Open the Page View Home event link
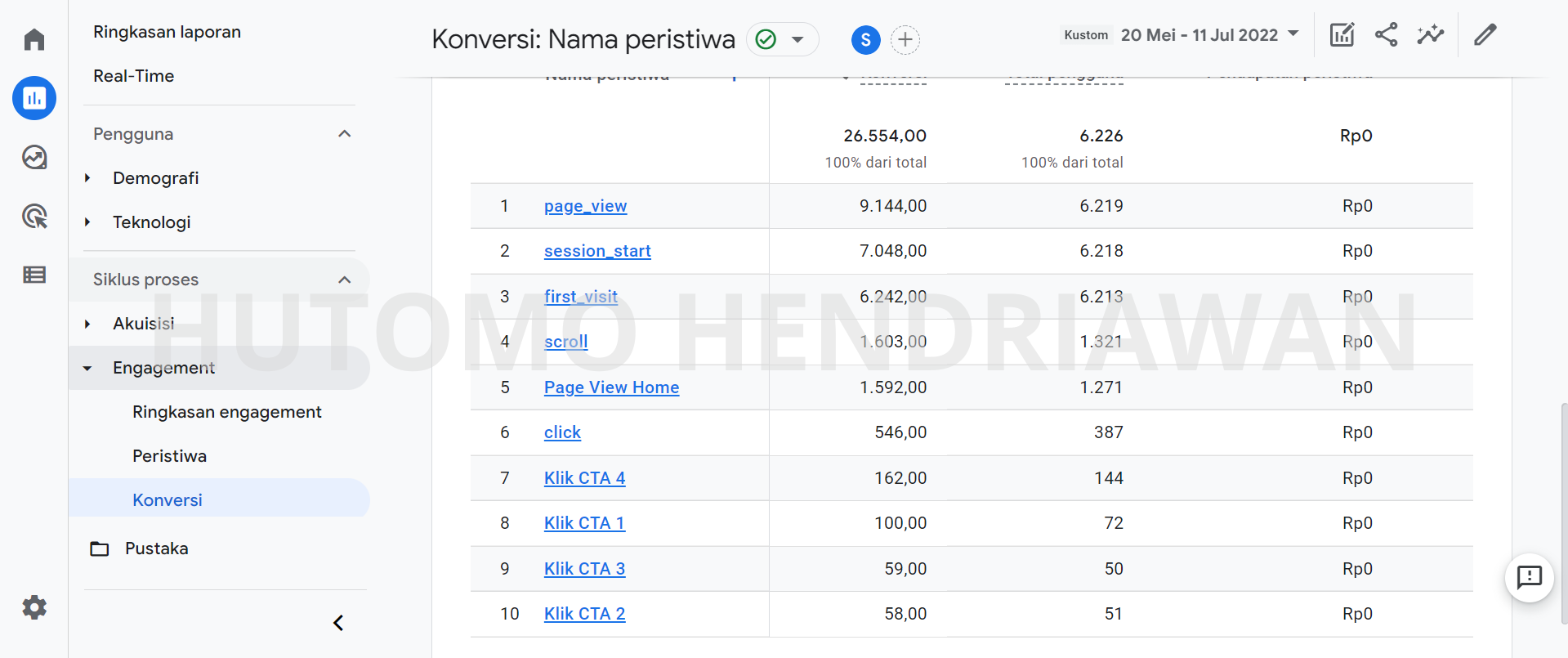 [x=611, y=387]
